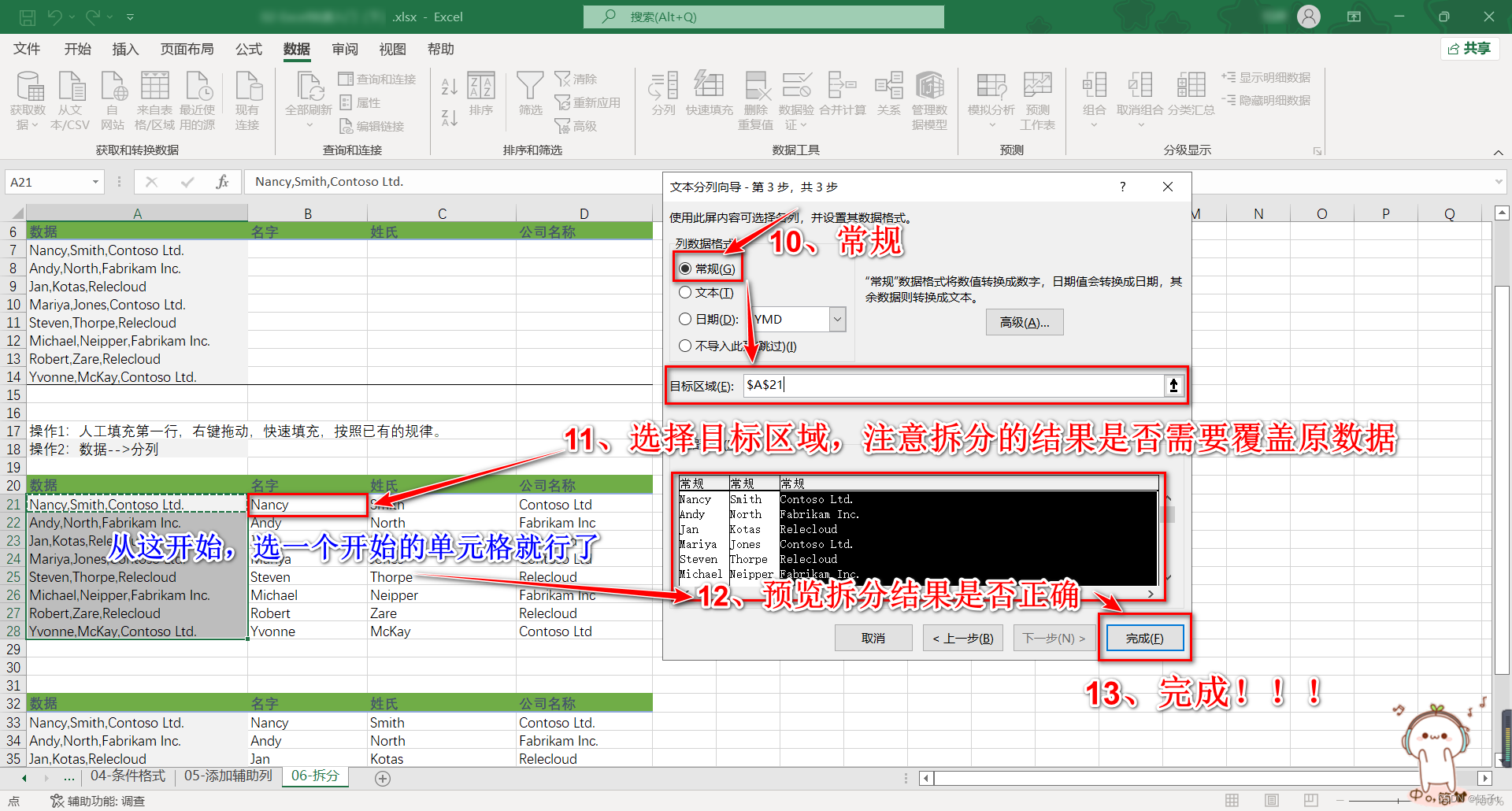Click the Insert Function fx icon
This screenshot has height=811, width=1512.
(223, 182)
